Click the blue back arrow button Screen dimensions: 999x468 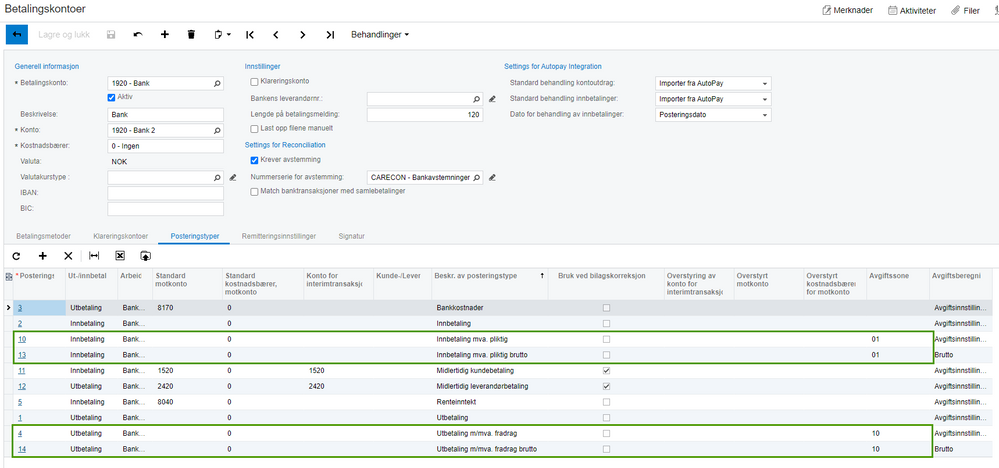point(17,34)
